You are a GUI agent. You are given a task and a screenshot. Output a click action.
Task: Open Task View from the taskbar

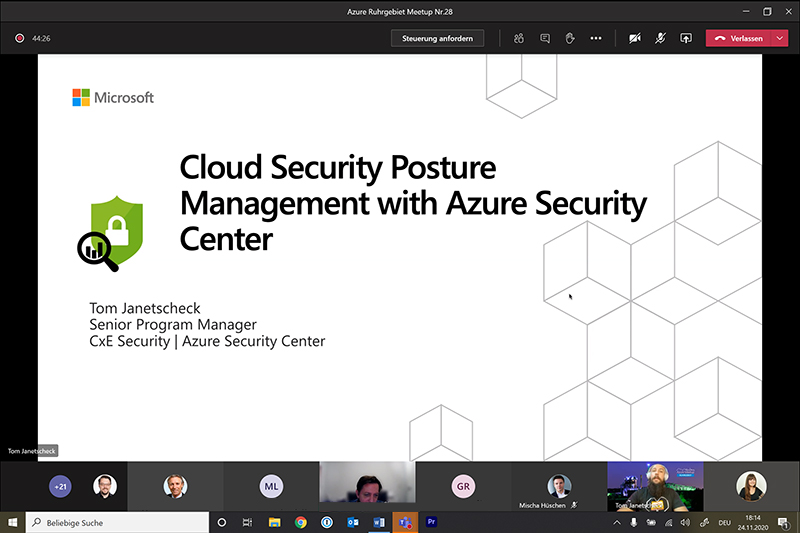pos(247,522)
